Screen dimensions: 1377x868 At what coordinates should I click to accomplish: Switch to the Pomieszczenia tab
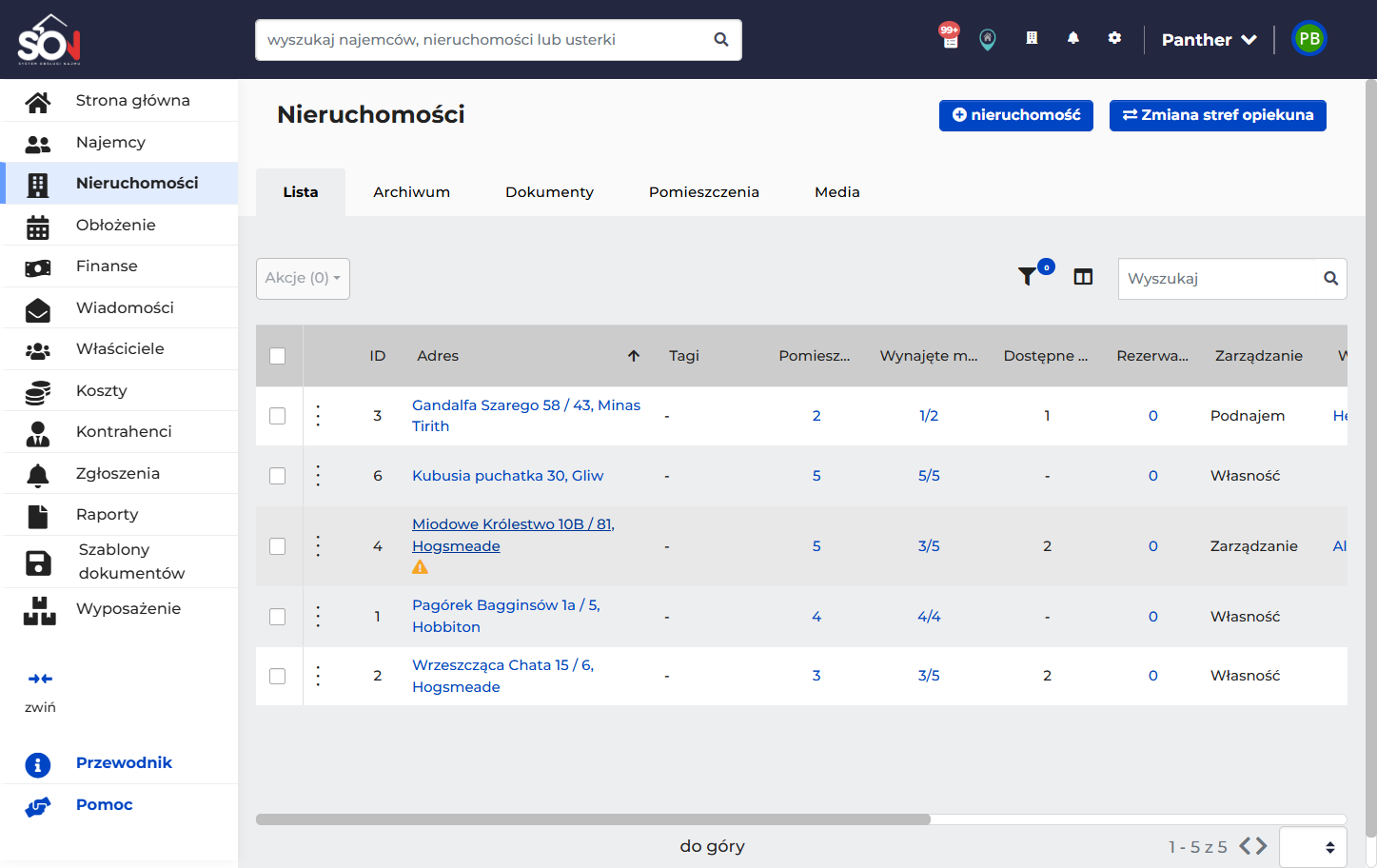point(704,192)
